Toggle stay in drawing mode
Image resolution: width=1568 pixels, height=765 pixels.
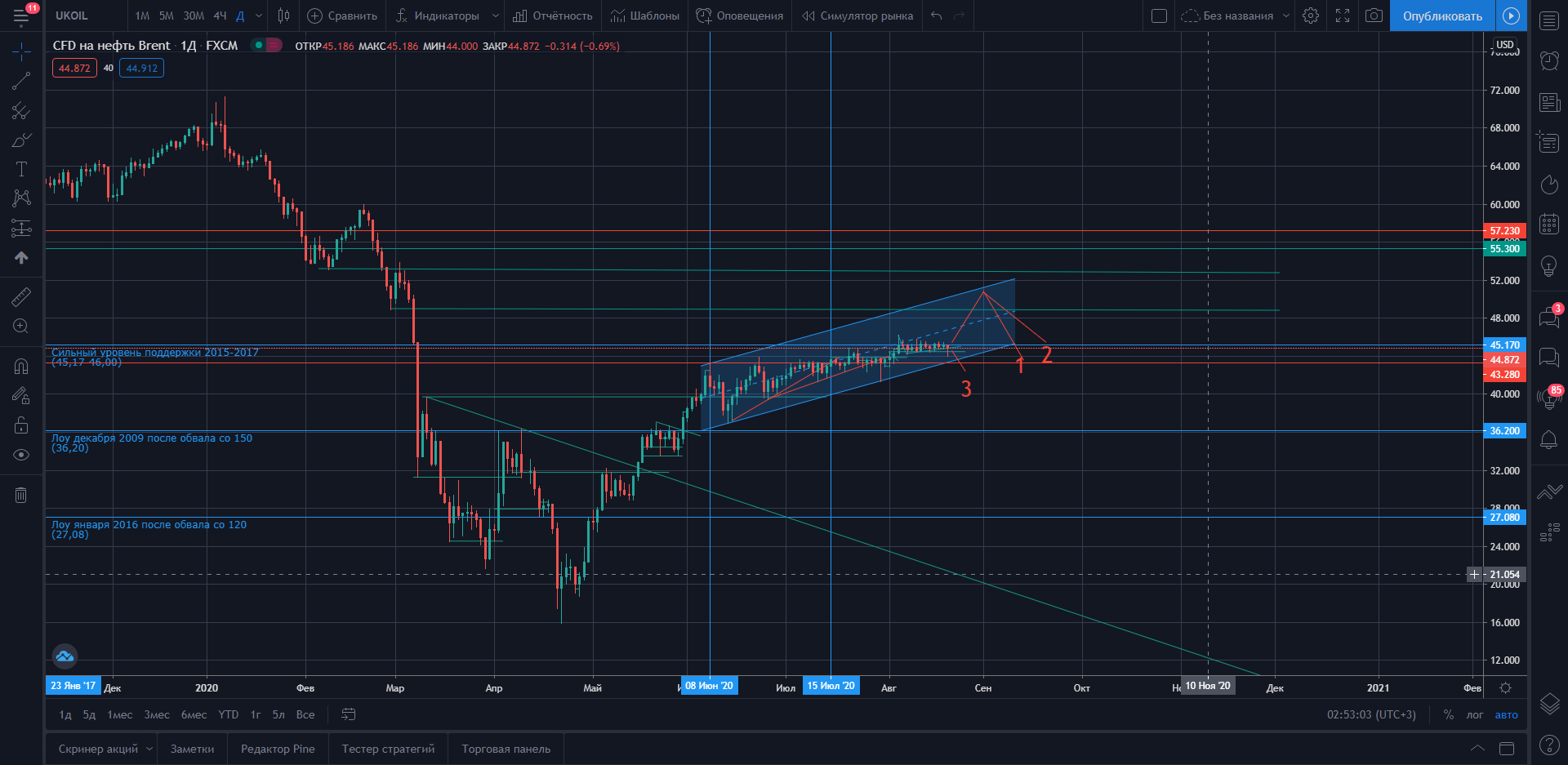(21, 396)
